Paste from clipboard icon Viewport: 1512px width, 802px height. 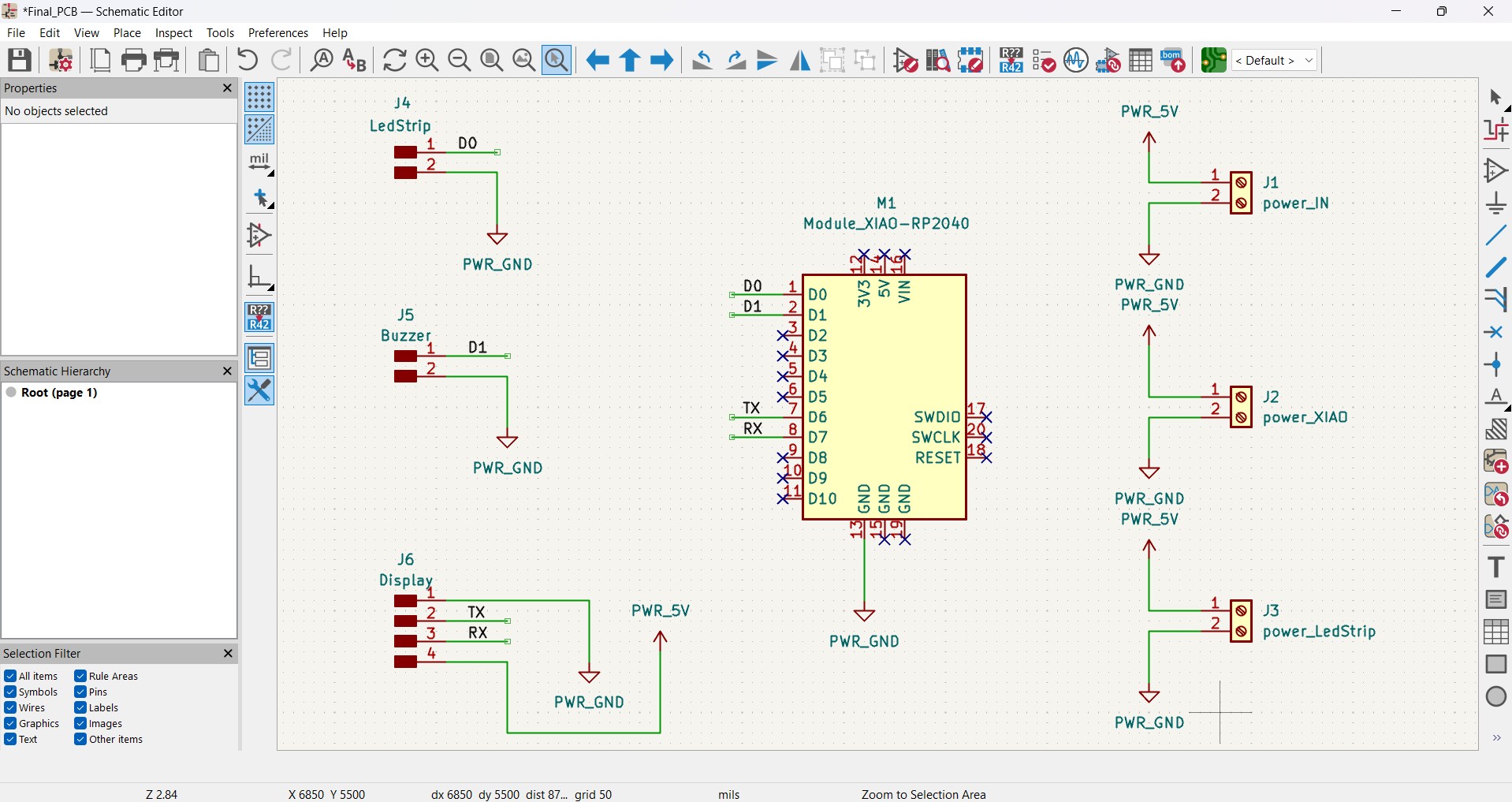[209, 60]
